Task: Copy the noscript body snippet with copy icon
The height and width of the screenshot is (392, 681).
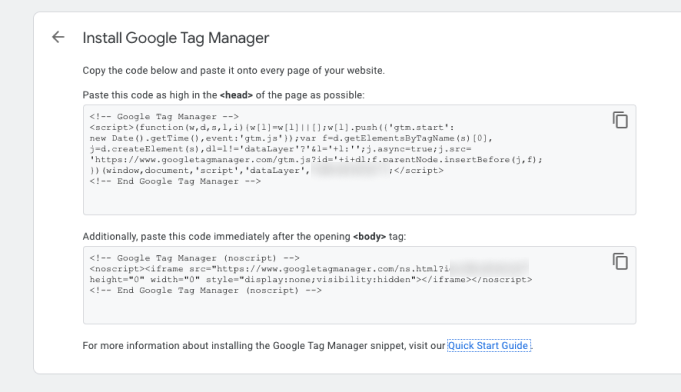Action: (620, 262)
